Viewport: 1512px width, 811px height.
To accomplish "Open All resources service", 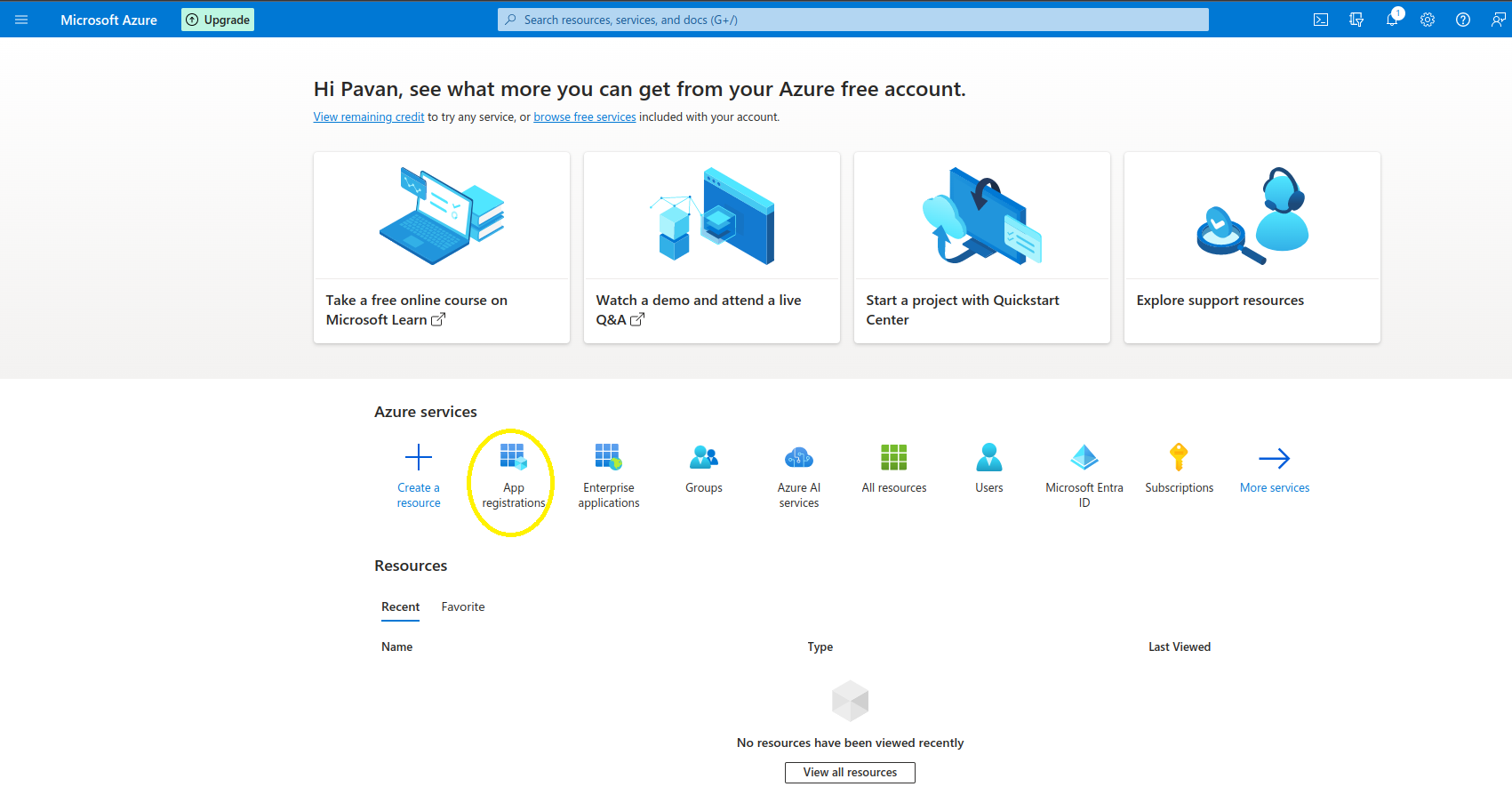I will coord(894,469).
